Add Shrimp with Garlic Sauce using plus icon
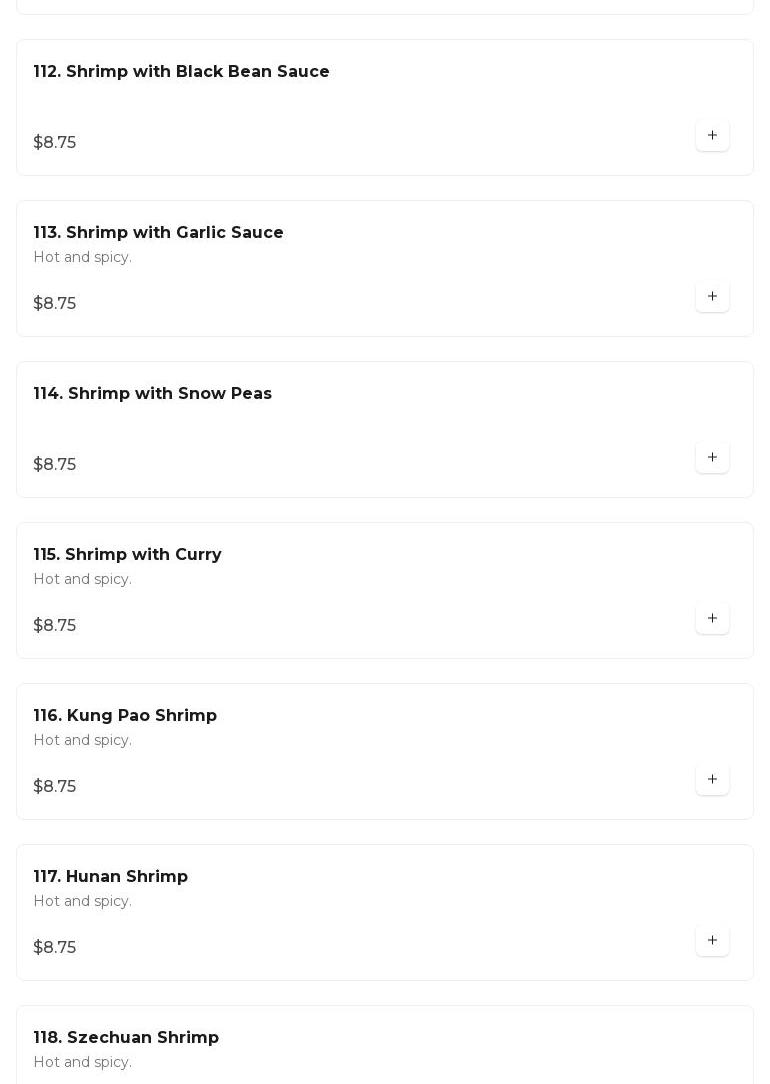 click(712, 296)
